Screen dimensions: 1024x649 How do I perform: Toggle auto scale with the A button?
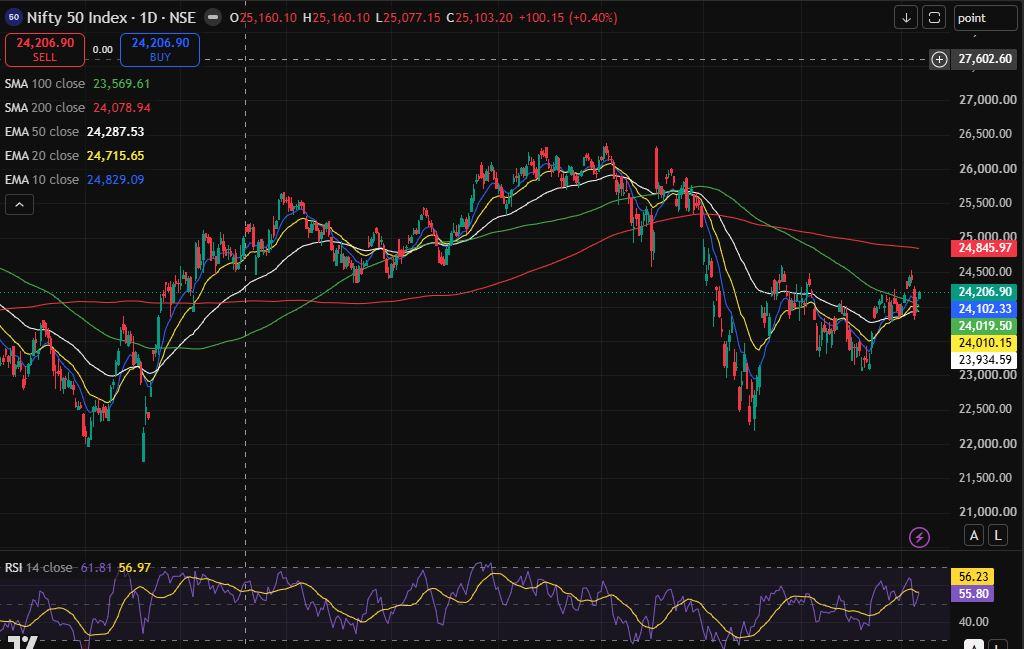tap(974, 535)
